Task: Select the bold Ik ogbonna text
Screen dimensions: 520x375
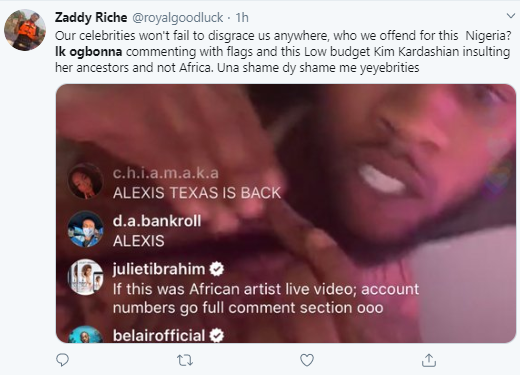Action: click(x=89, y=52)
